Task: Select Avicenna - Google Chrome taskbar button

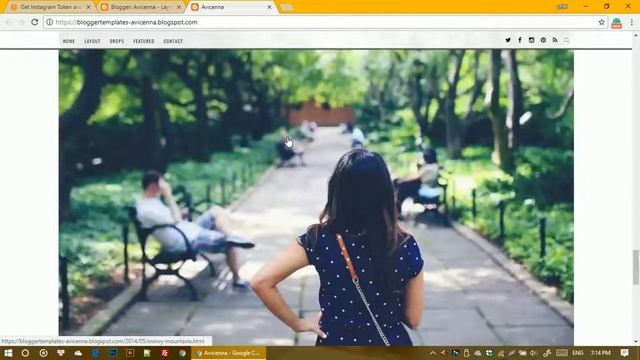Action: tap(229, 353)
